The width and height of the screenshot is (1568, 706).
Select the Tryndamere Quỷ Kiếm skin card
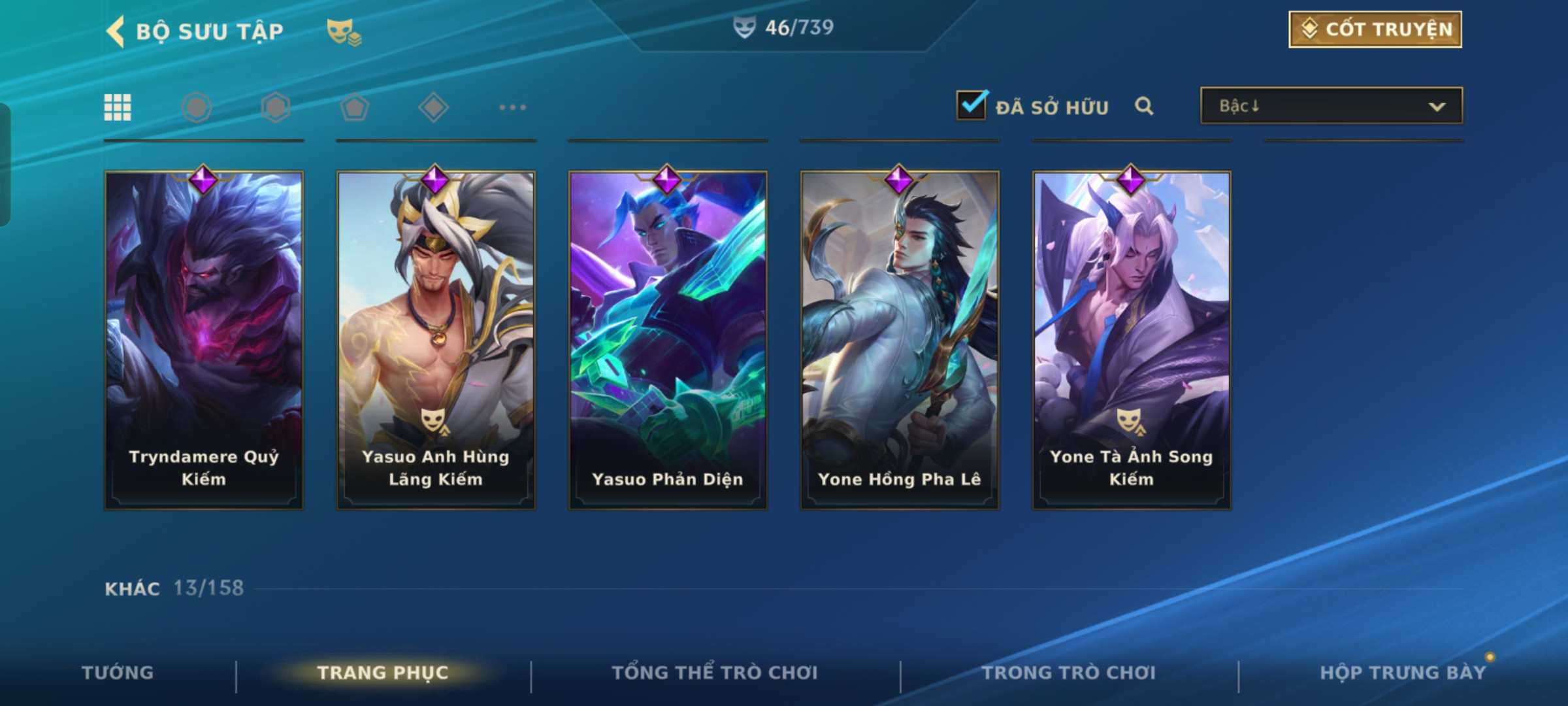pyautogui.click(x=204, y=340)
